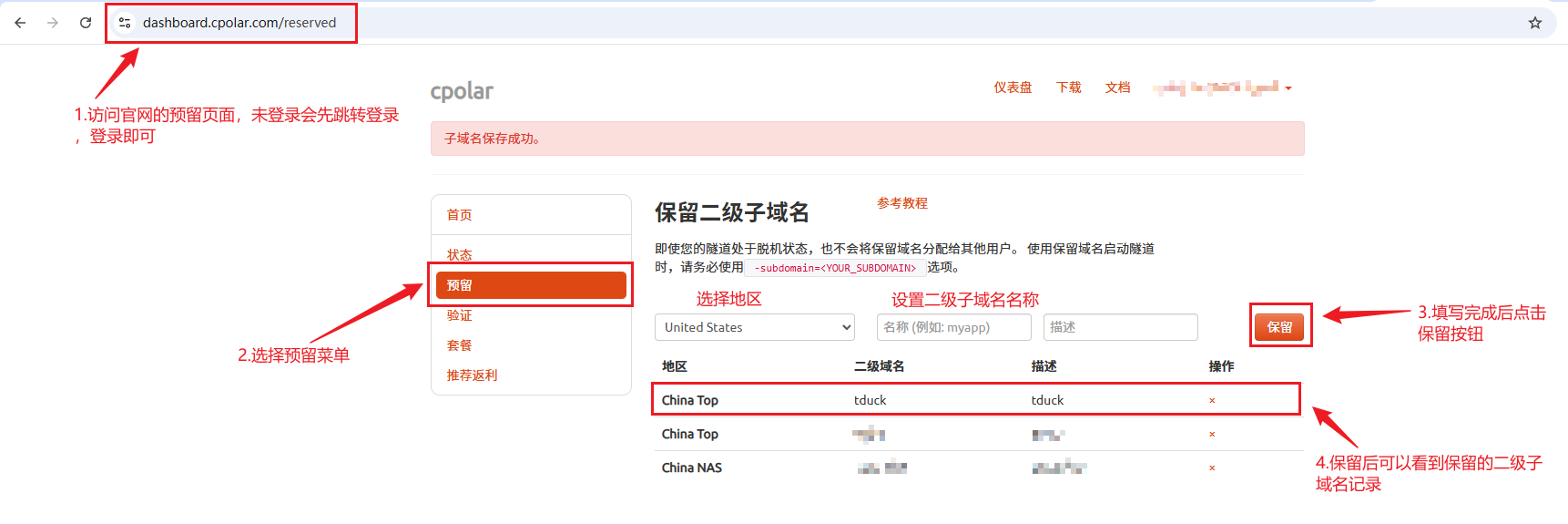The height and width of the screenshot is (524, 1568).
Task: Click the browser forward arrow
Action: pos(53,23)
